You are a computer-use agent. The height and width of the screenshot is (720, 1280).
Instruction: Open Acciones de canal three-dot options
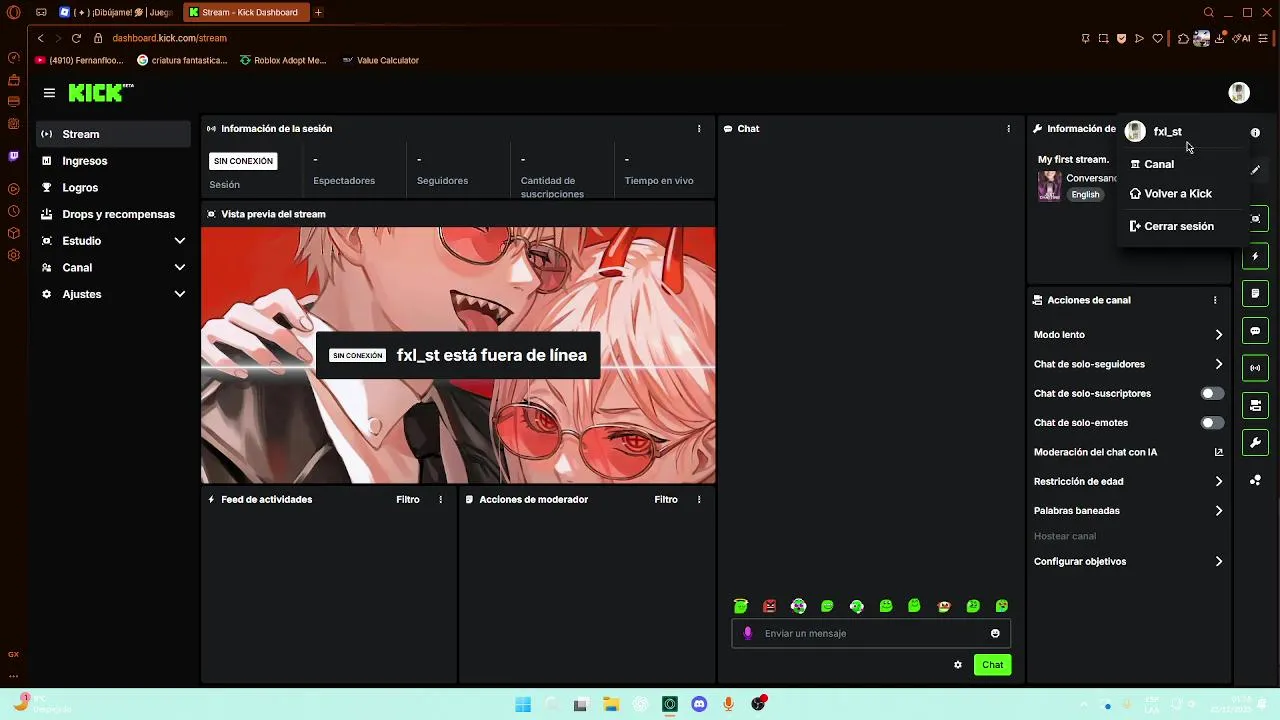click(1215, 300)
